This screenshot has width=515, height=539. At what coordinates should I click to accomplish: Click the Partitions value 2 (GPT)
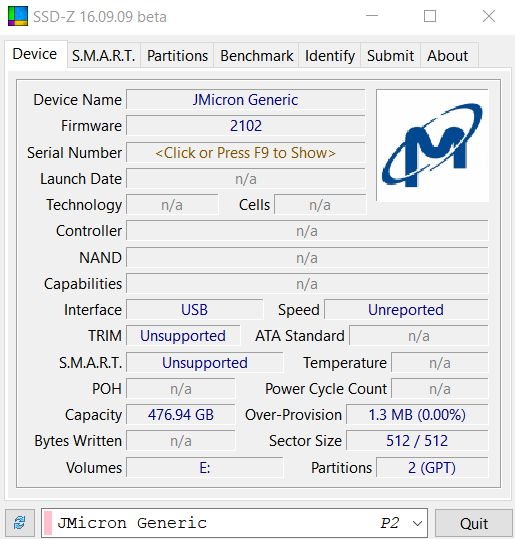[432, 468]
